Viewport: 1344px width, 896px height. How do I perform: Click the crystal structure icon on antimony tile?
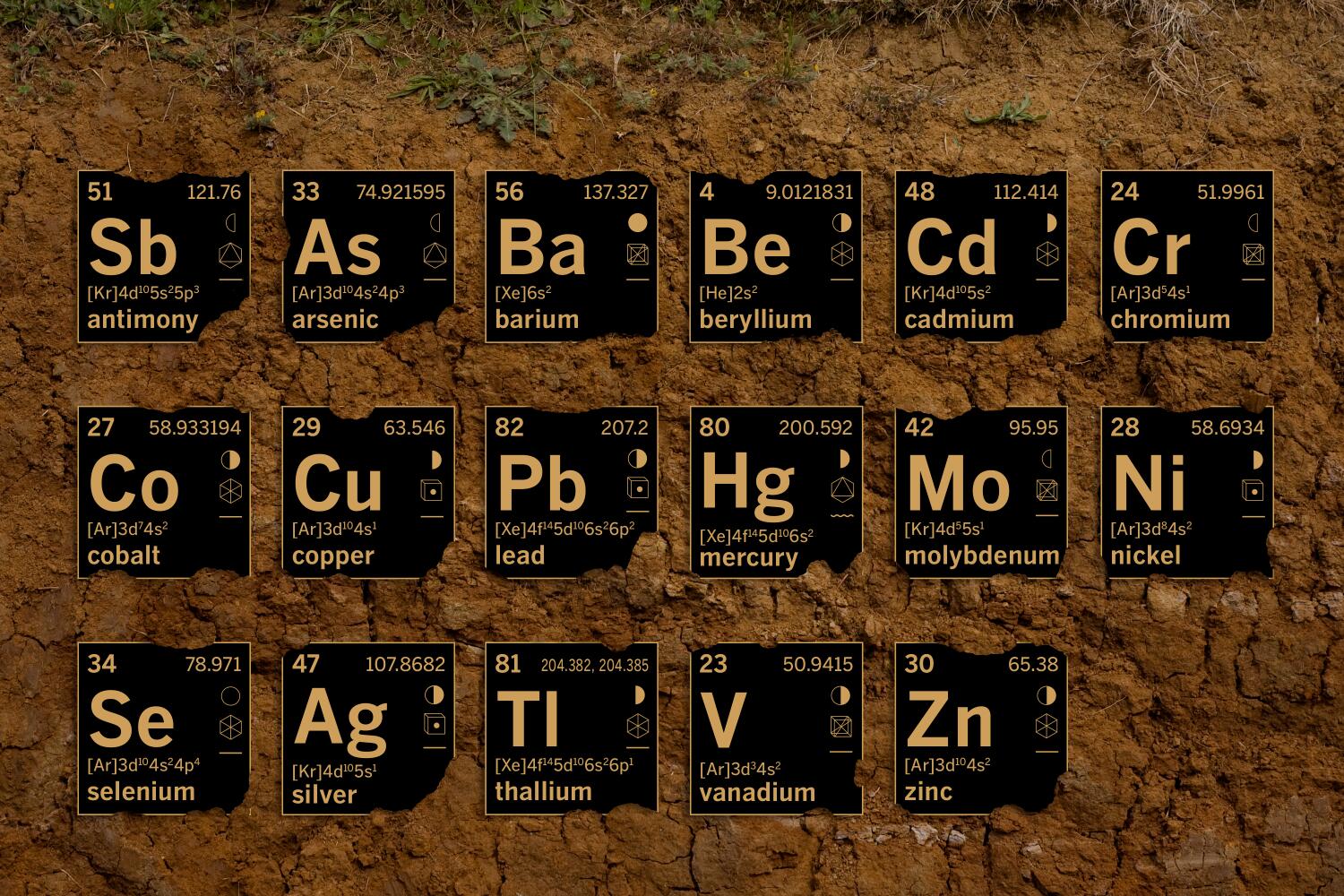pyautogui.click(x=231, y=254)
